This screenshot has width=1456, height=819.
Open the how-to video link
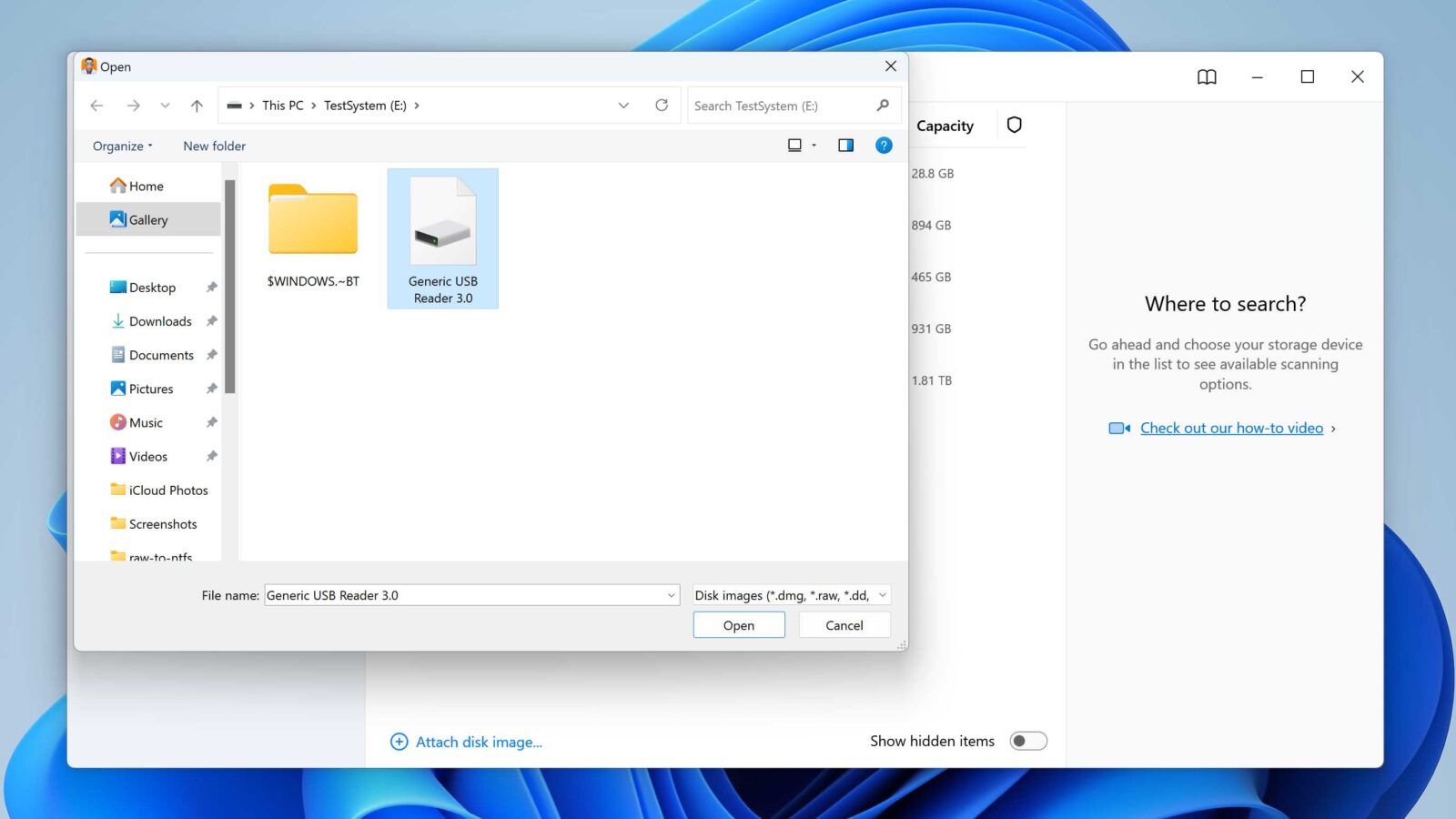1231,428
